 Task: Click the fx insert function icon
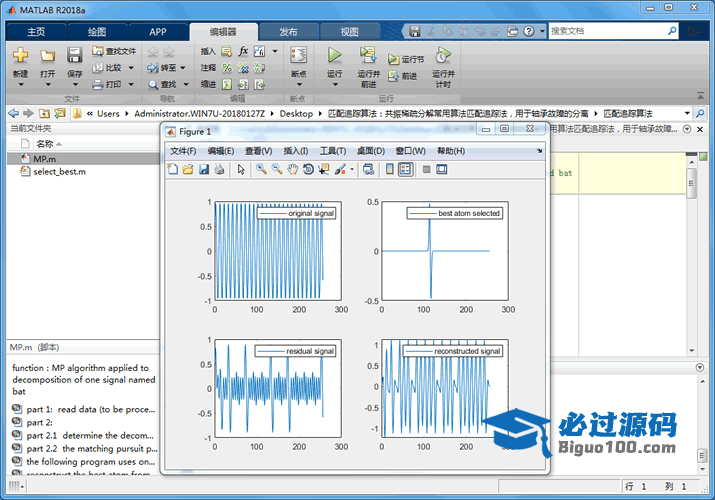[x=244, y=51]
